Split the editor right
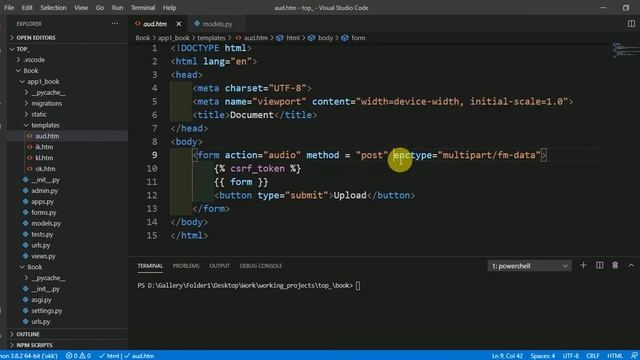Screen dimensions: 640x360 pos(631,24)
